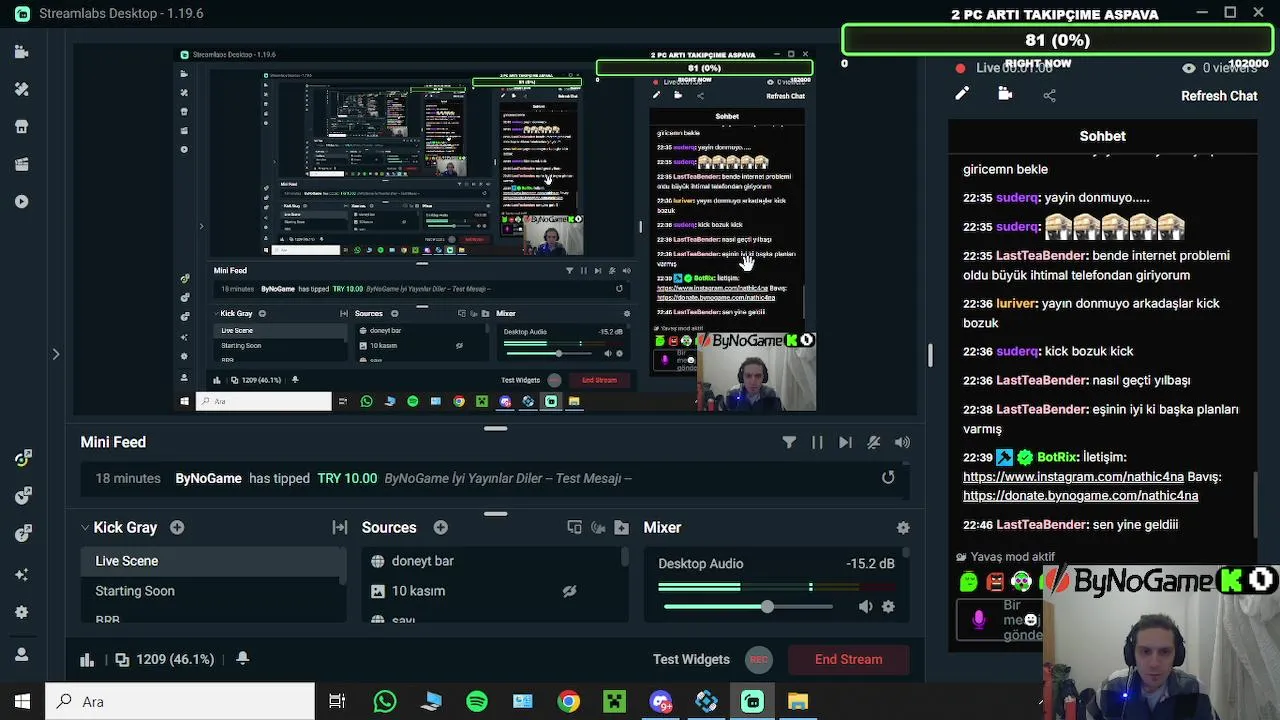Filter events in Mini Feed

click(789, 442)
